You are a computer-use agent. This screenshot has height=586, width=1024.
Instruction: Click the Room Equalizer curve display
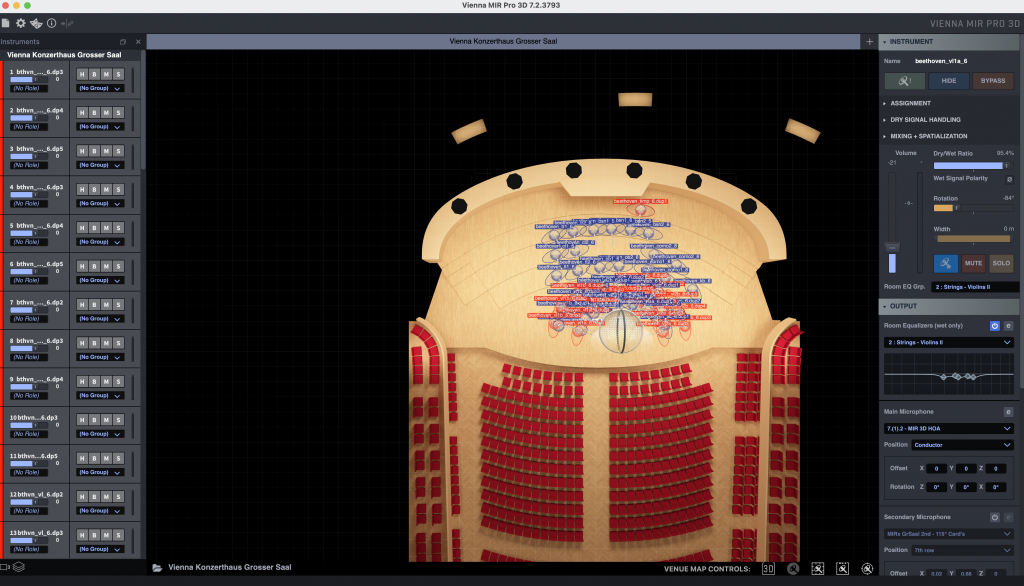948,374
